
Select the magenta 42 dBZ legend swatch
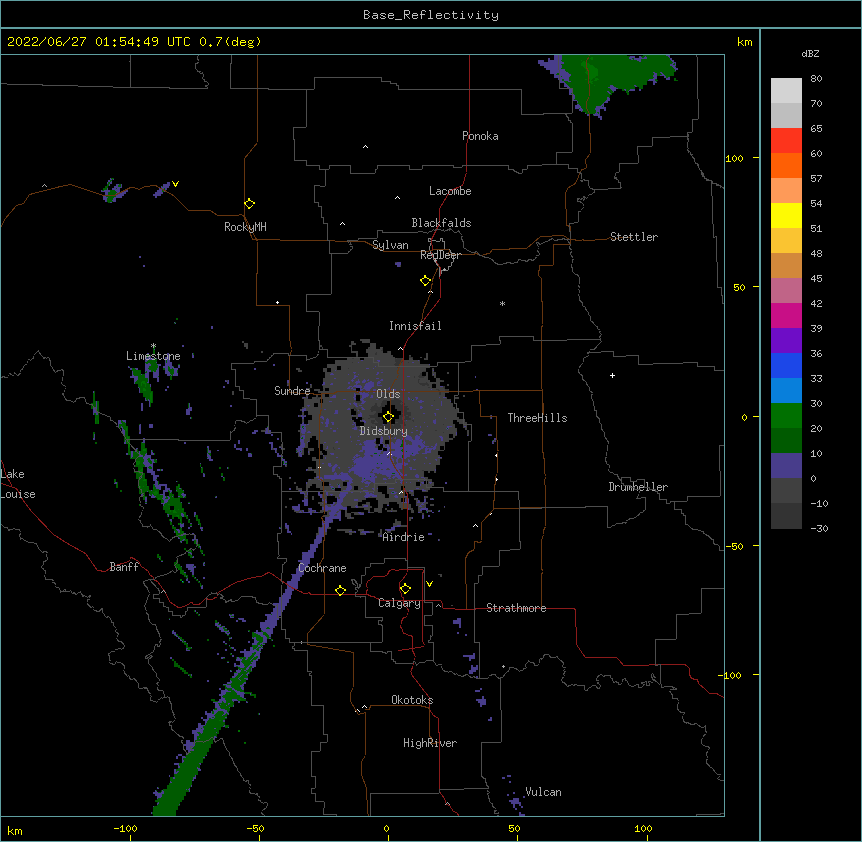click(x=786, y=315)
